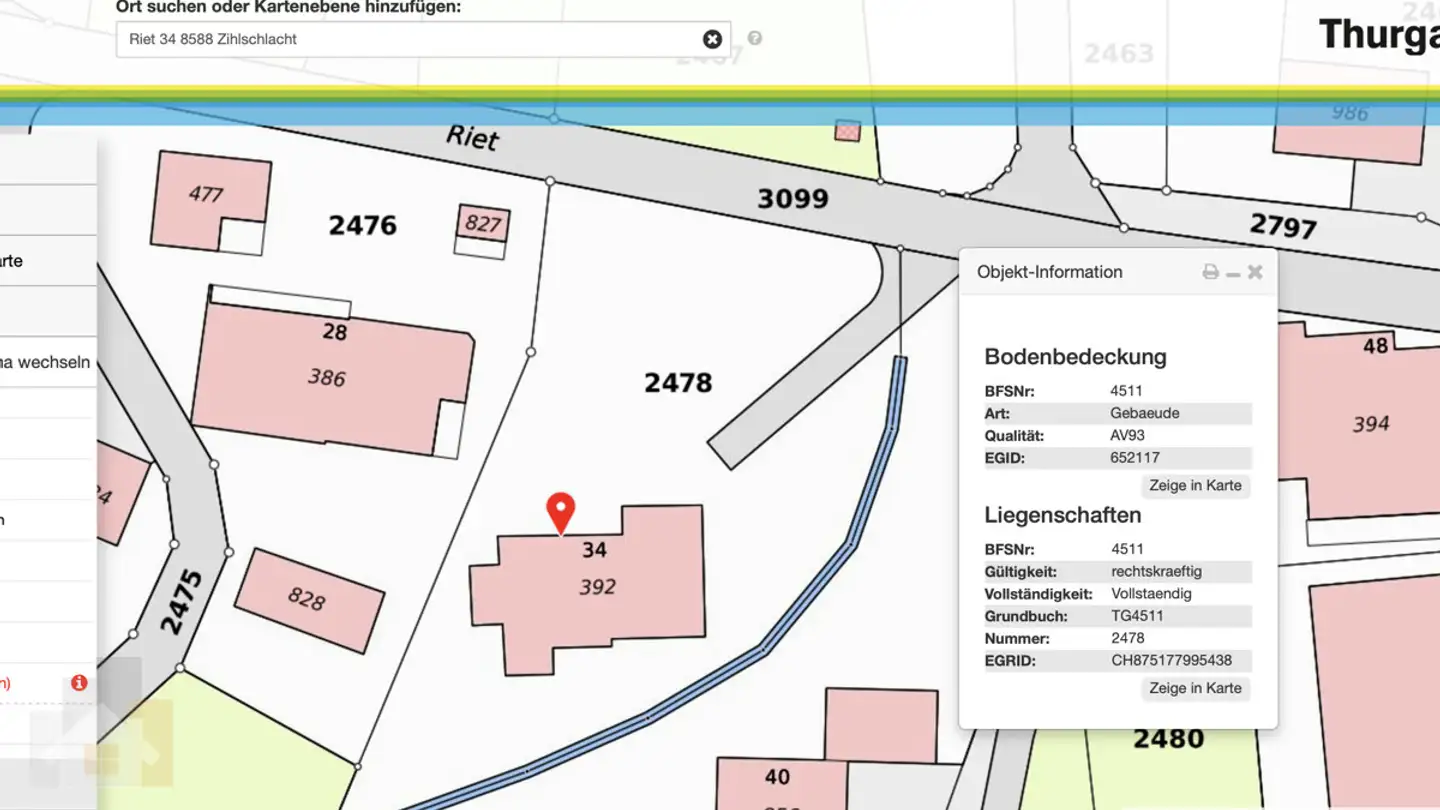Click the EGID value 652117
Viewport: 1440px width, 810px height.
point(1135,458)
